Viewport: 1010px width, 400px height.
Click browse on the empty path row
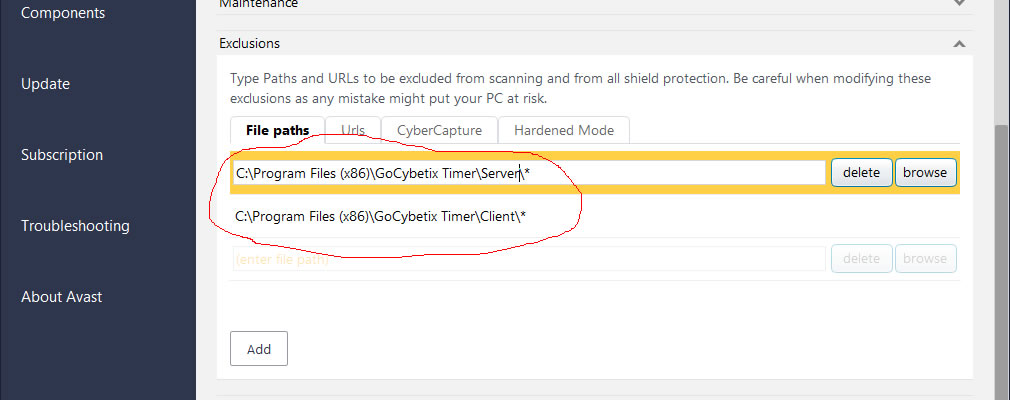[x=924, y=259]
